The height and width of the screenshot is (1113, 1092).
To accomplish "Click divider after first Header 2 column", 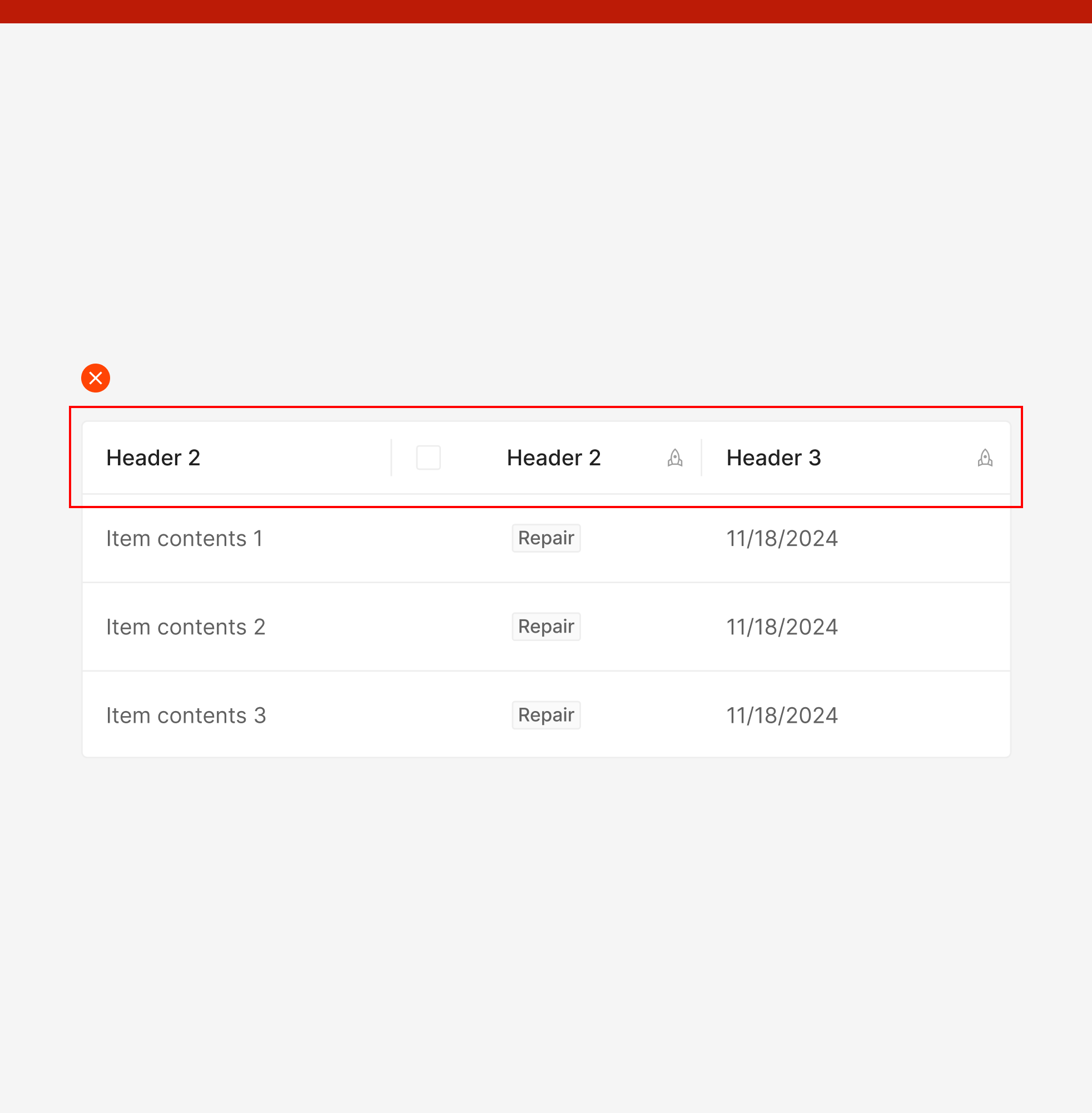I will tap(391, 458).
